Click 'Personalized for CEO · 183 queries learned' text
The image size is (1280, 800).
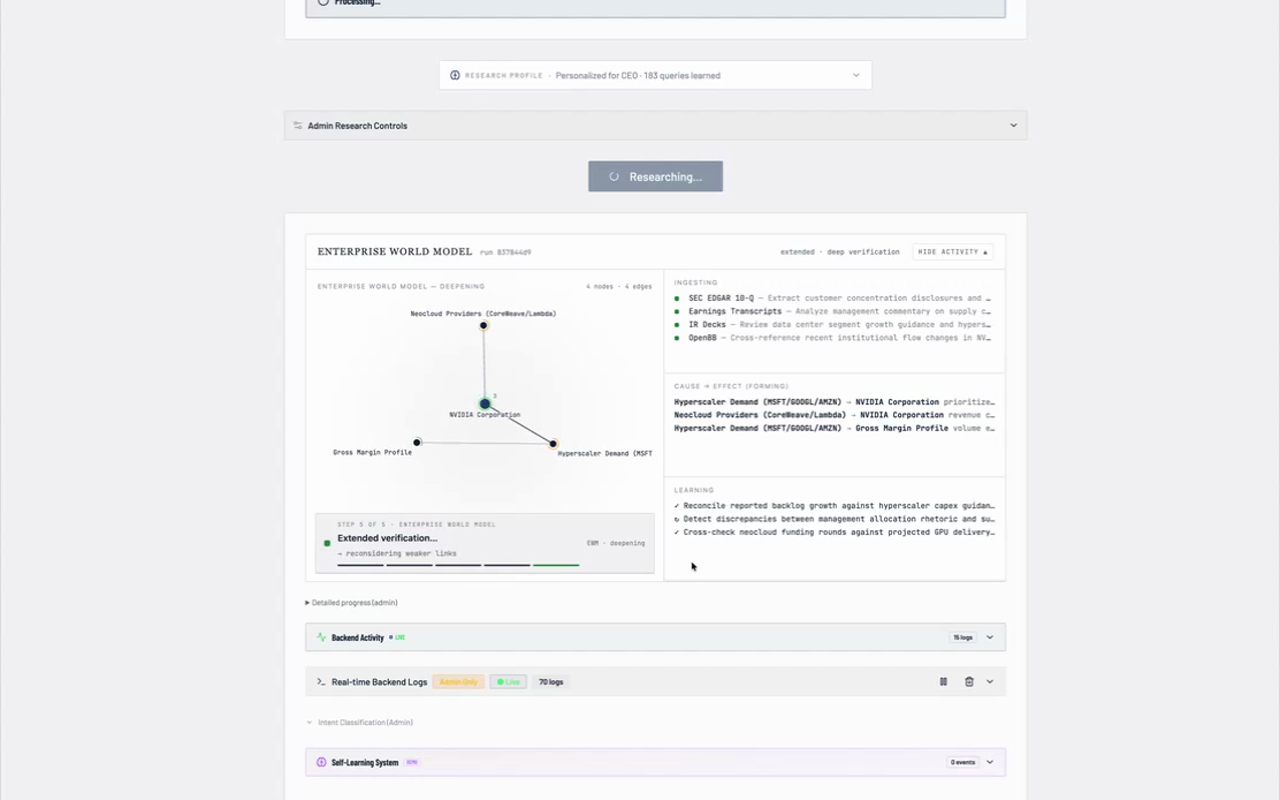click(x=638, y=75)
